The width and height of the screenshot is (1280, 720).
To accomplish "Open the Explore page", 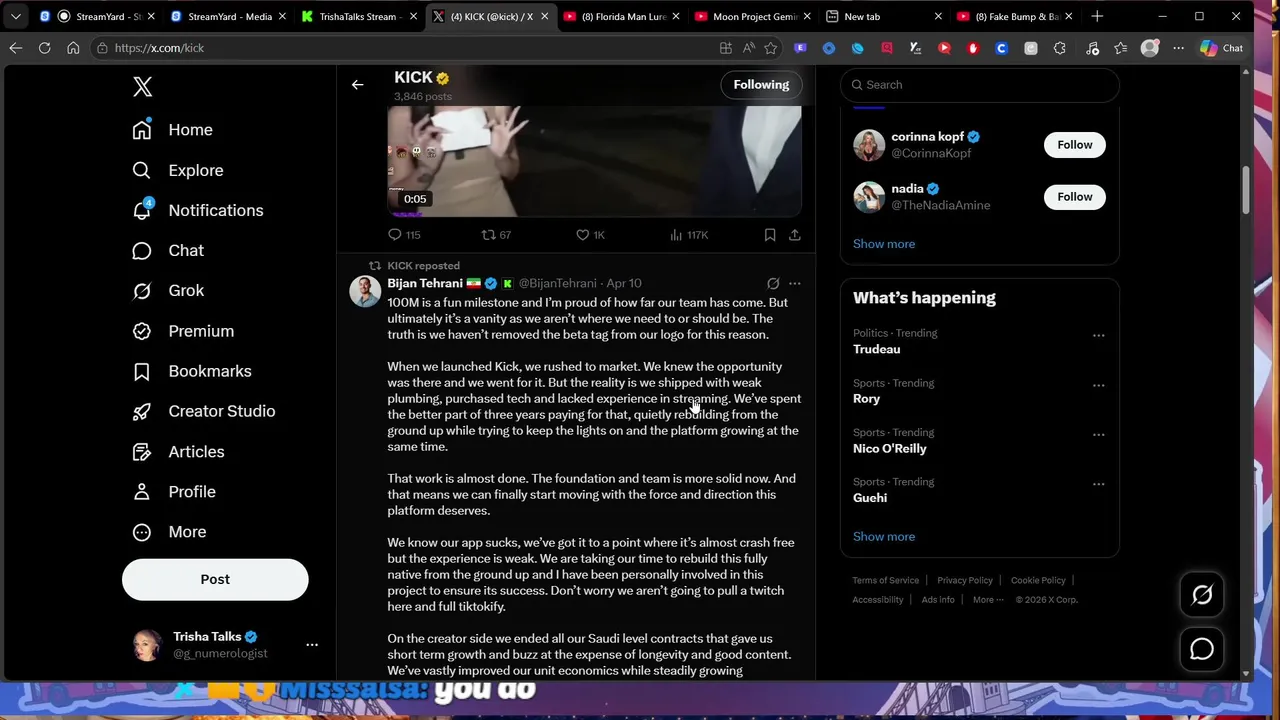I will pyautogui.click(x=178, y=170).
